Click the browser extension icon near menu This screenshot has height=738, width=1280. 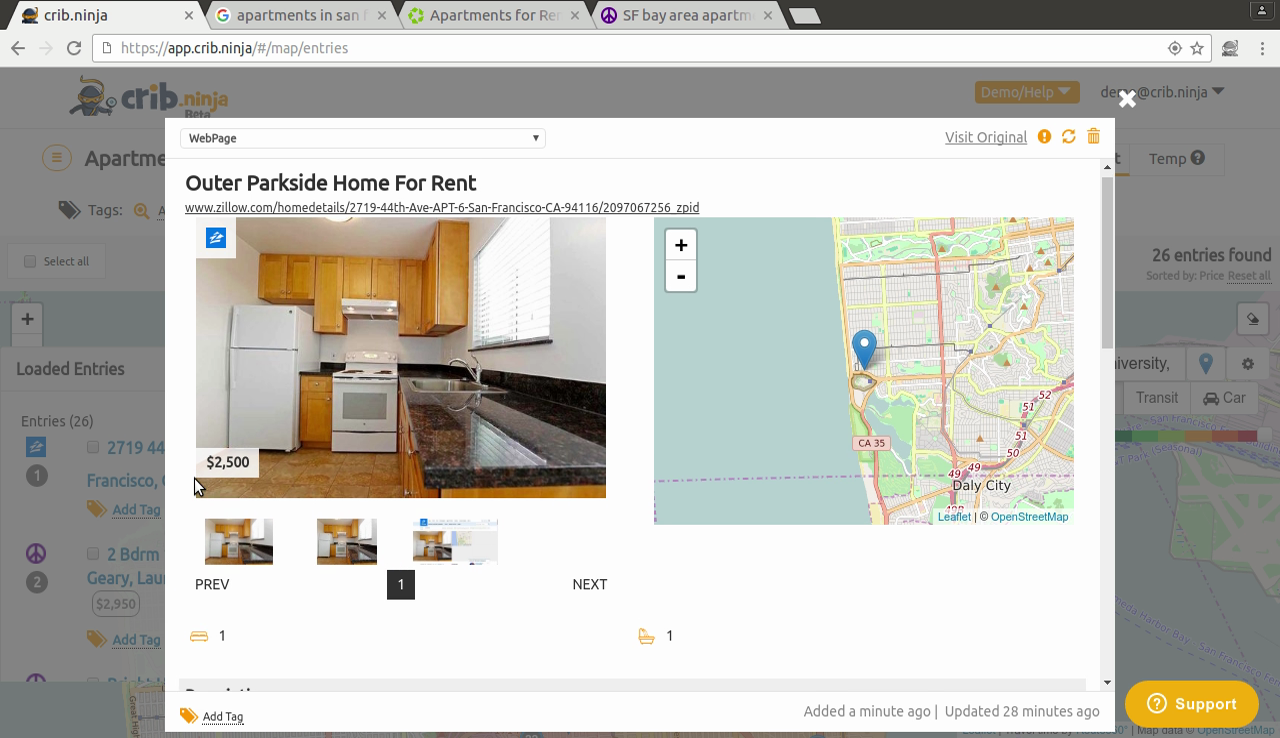coord(1230,48)
